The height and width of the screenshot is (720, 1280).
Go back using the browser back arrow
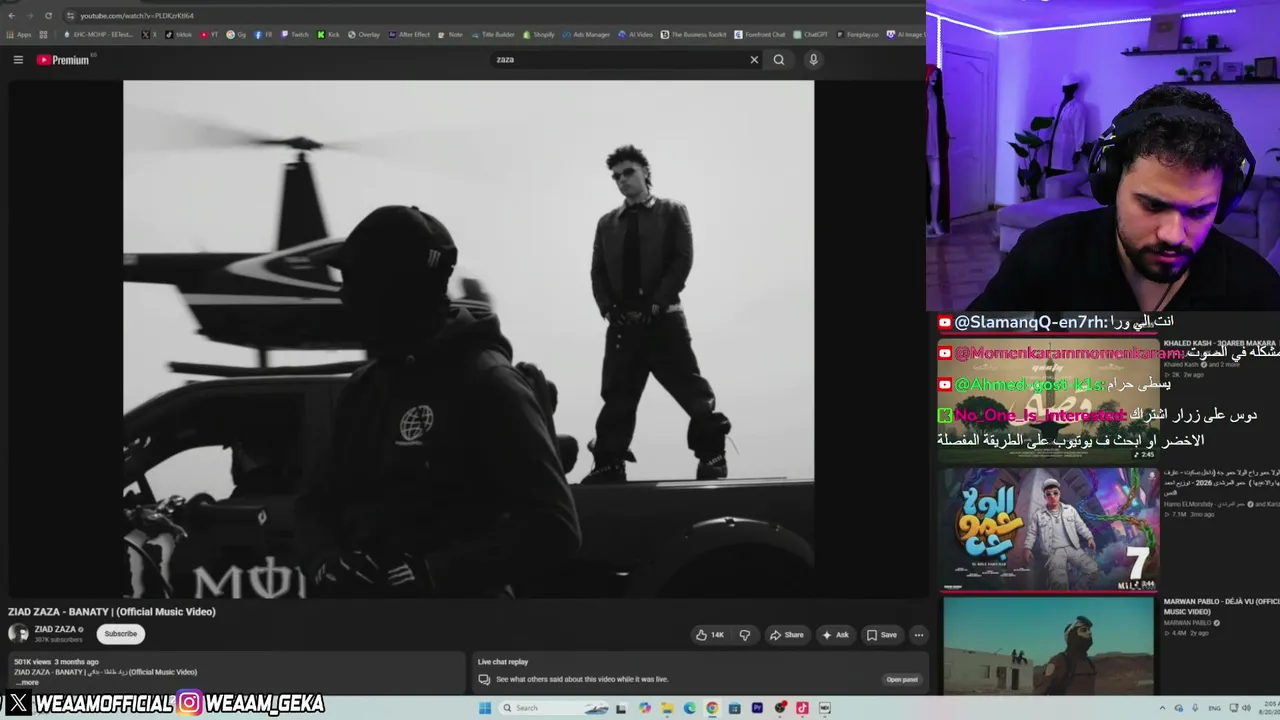click(11, 16)
